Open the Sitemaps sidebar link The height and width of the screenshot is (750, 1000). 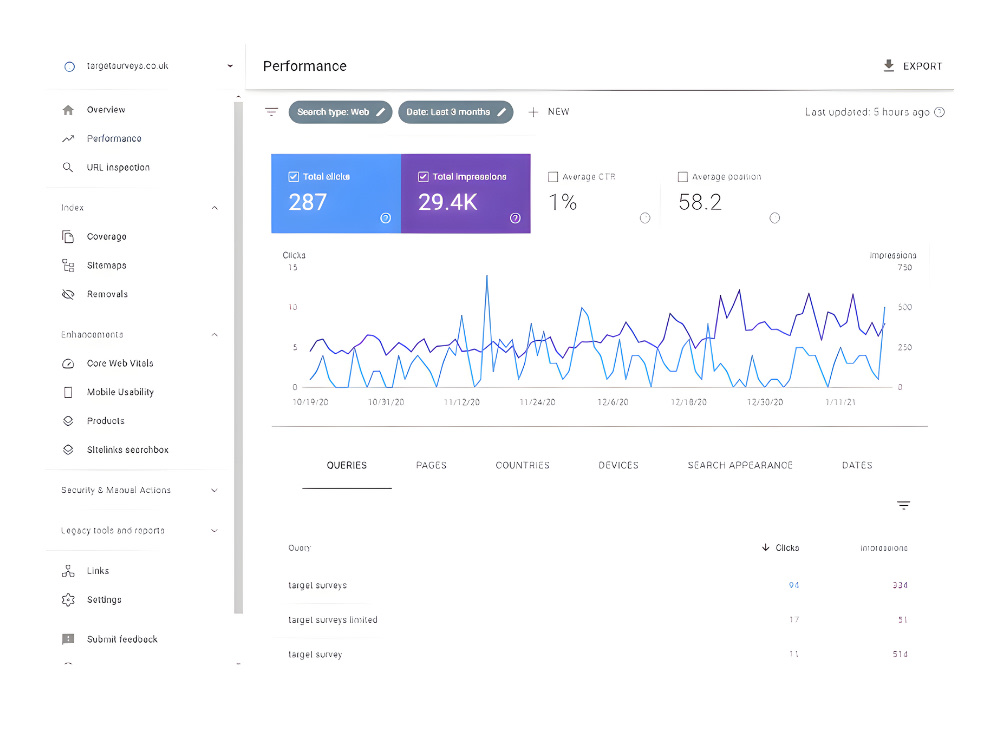107,265
